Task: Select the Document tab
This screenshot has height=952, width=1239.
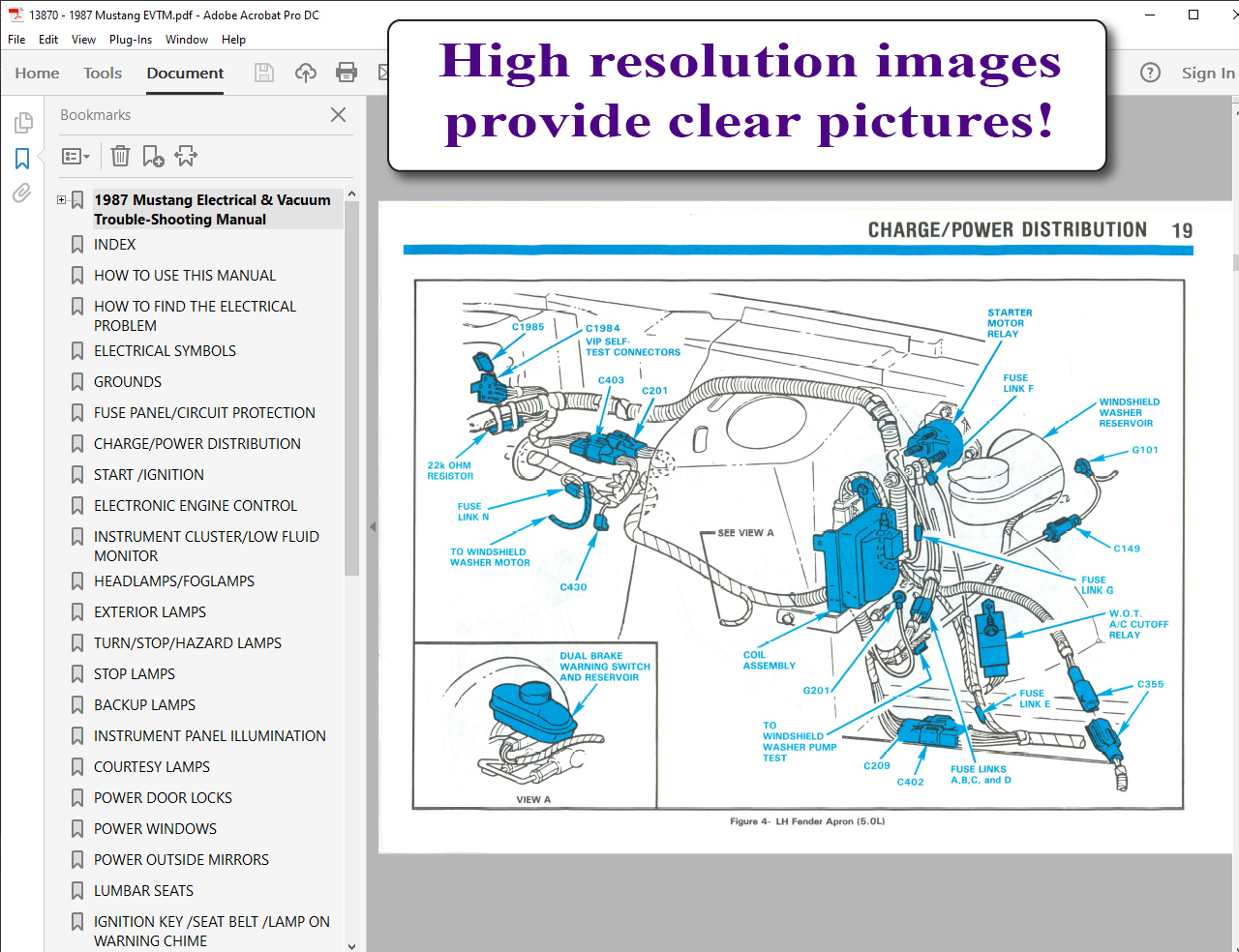Action: [x=185, y=74]
